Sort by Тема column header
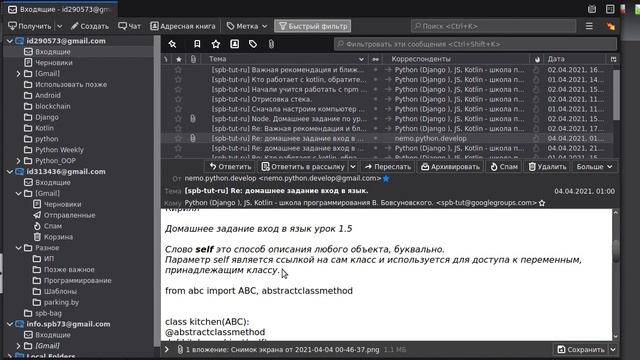This screenshot has height=360, width=640. (x=286, y=59)
